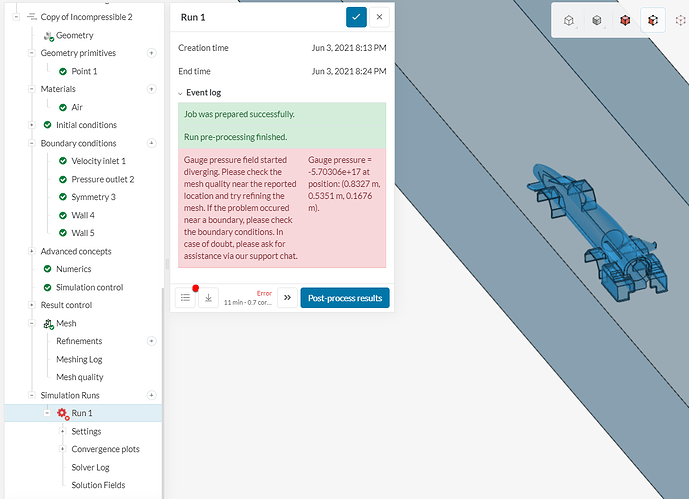
Task: Collapse the Boundary conditions tree node
Action: (32, 143)
